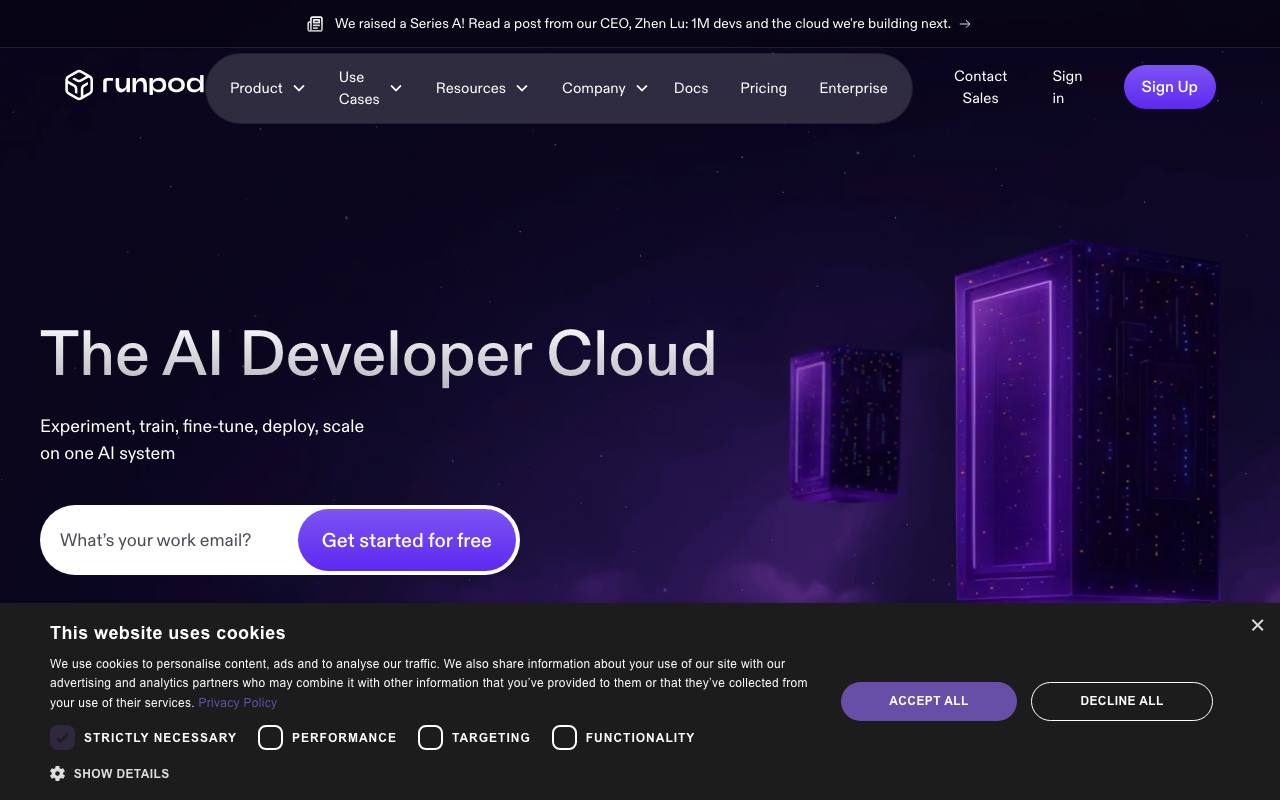Click the newspaper icon in announcement banner
Screen dimensions: 1280x800
pos(315,24)
